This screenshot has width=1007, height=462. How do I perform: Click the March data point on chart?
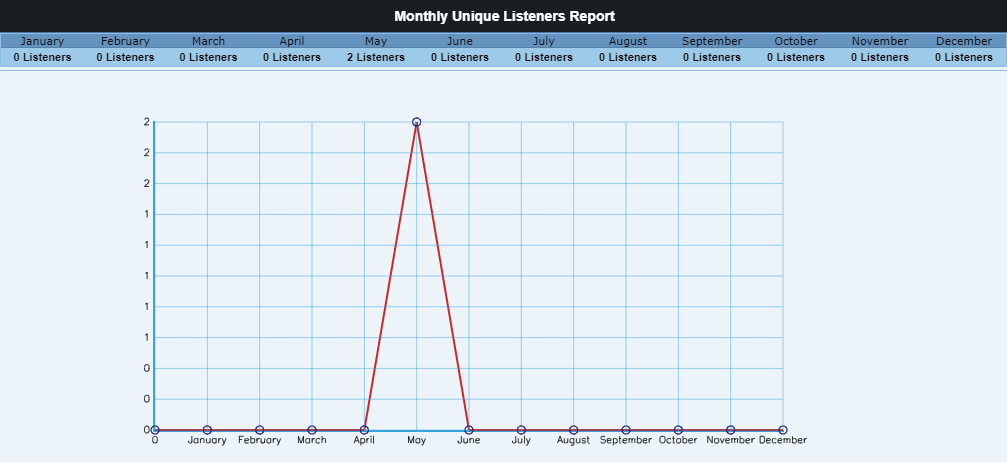coord(311,430)
